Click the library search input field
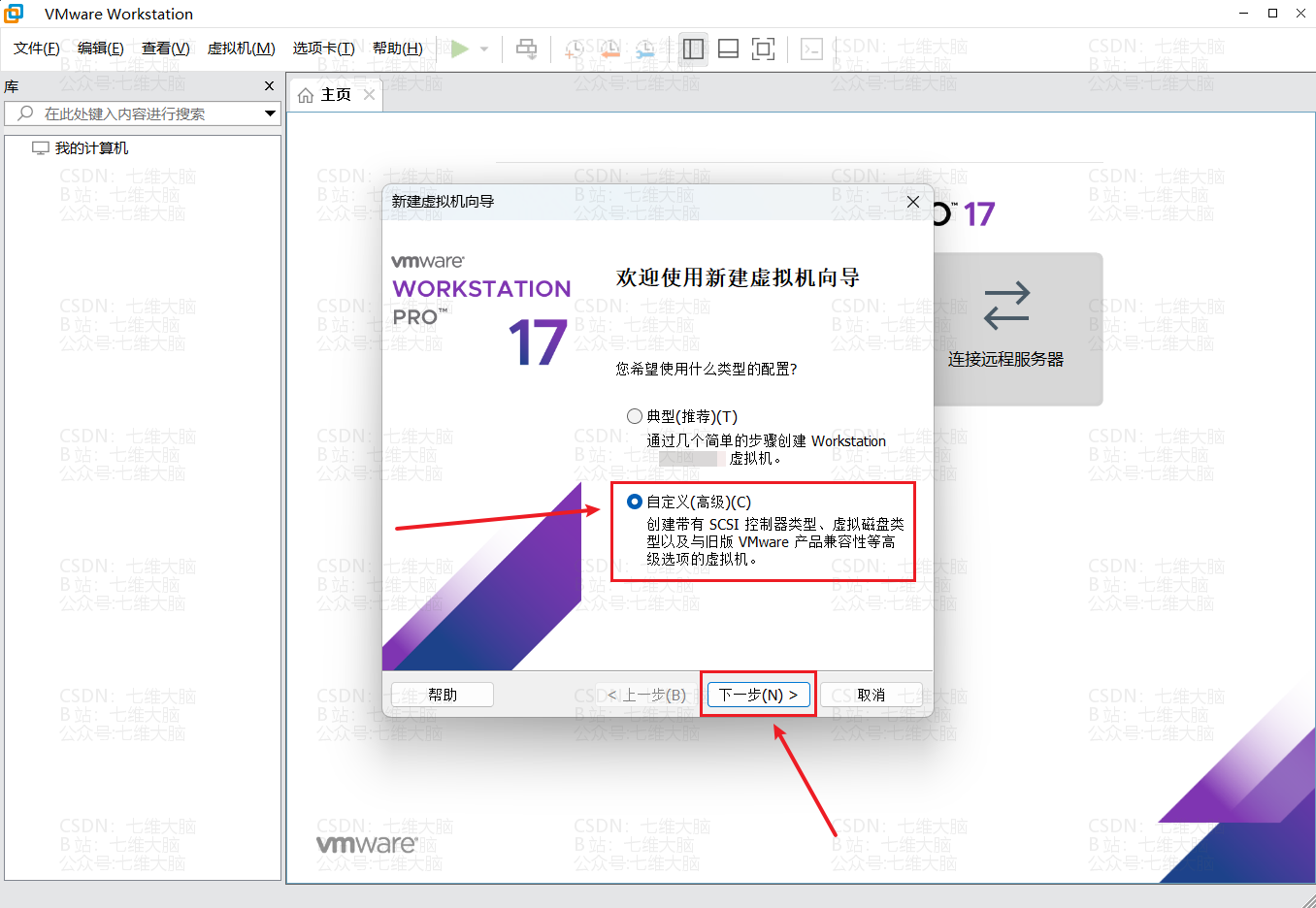Viewport: 1316px width, 908px height. coord(142,113)
